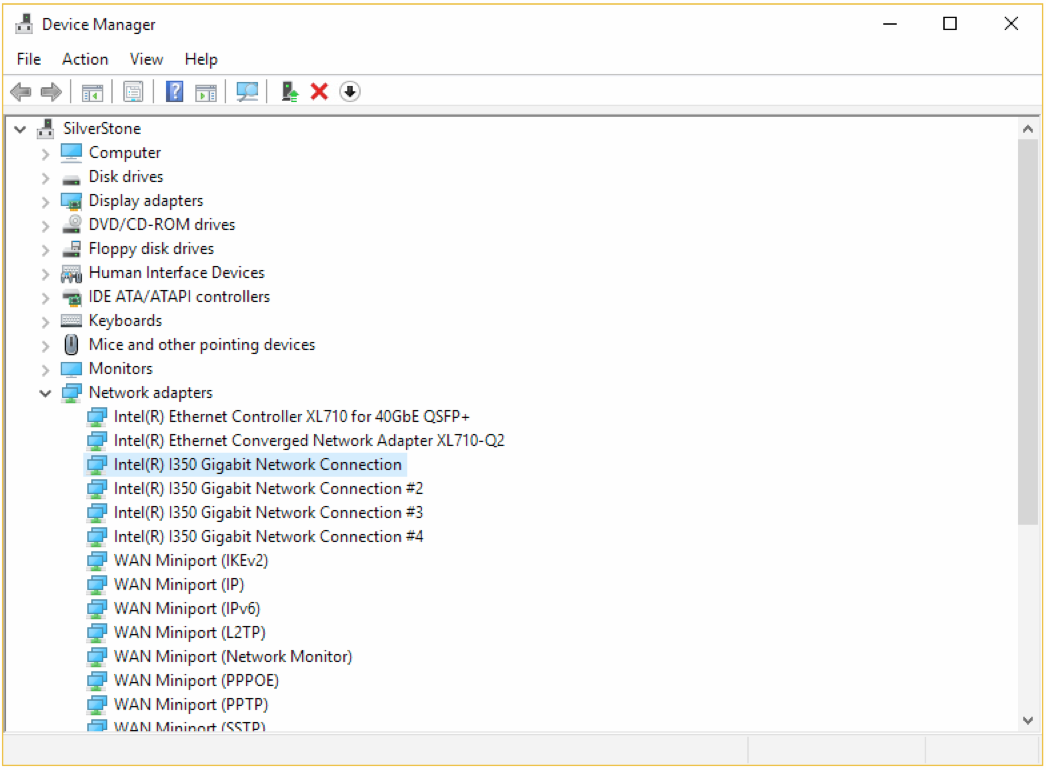Expand the IDE ATA/ATAPI controllers category
Screen dimensions: 1046x770
tap(45, 298)
